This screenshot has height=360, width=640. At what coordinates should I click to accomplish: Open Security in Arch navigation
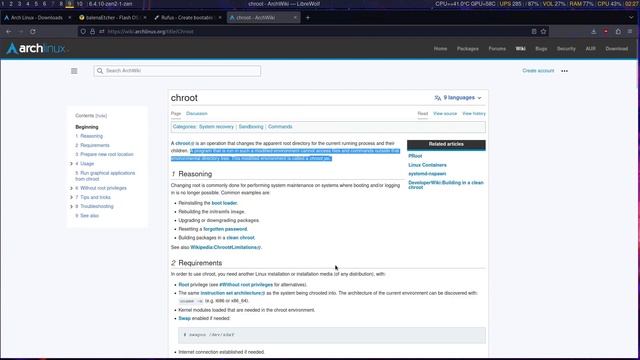click(x=566, y=49)
